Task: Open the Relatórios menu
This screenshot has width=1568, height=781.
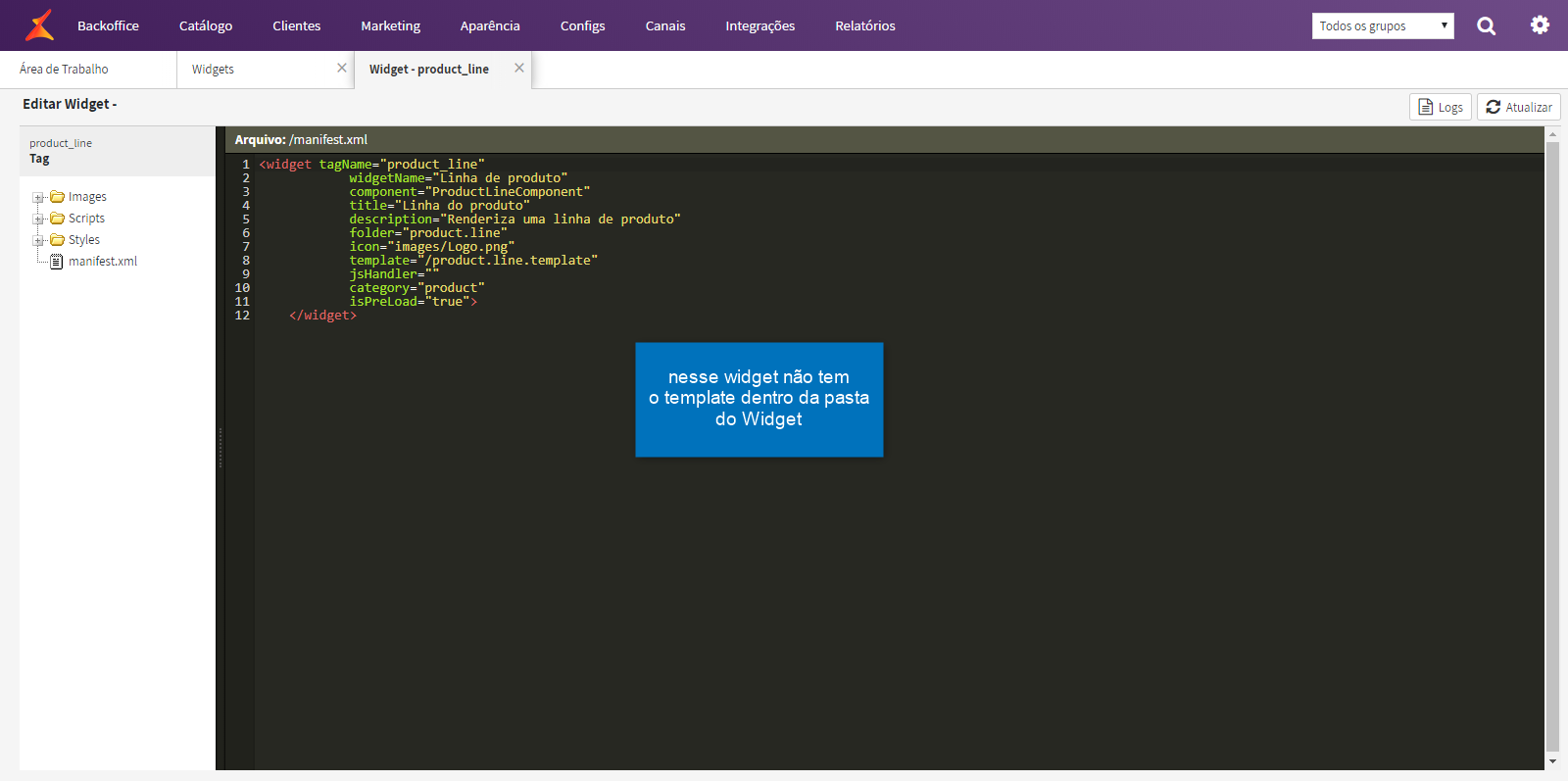Action: click(x=865, y=26)
